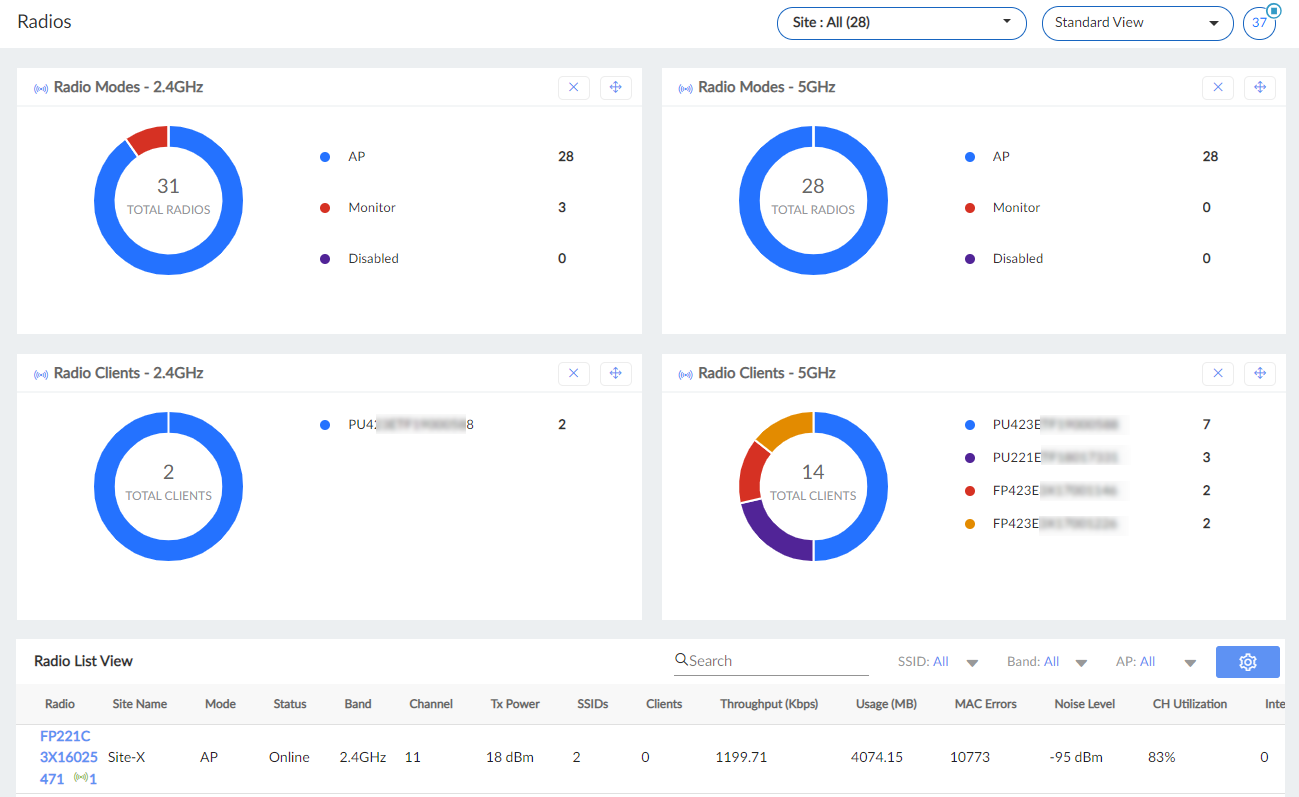Remove the Radio Modes - 2.4GHz widget
Screen dimensions: 1299x797
click(573, 87)
